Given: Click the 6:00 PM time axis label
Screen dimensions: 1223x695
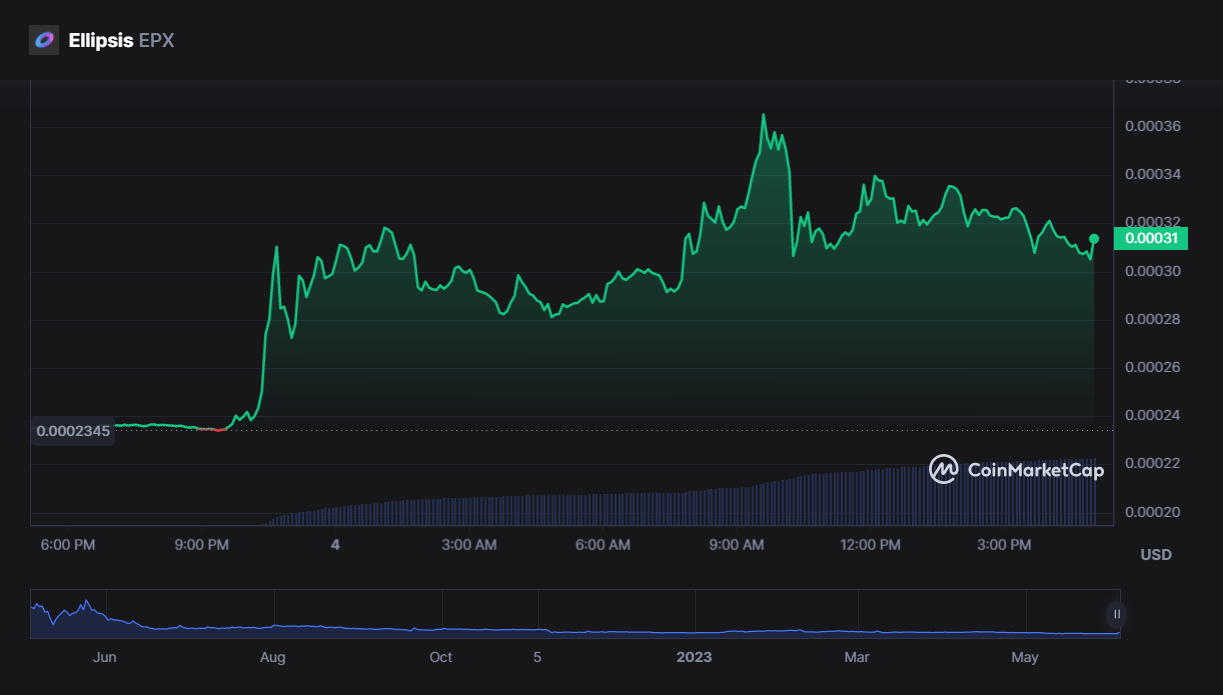Looking at the screenshot, I should click(x=68, y=545).
